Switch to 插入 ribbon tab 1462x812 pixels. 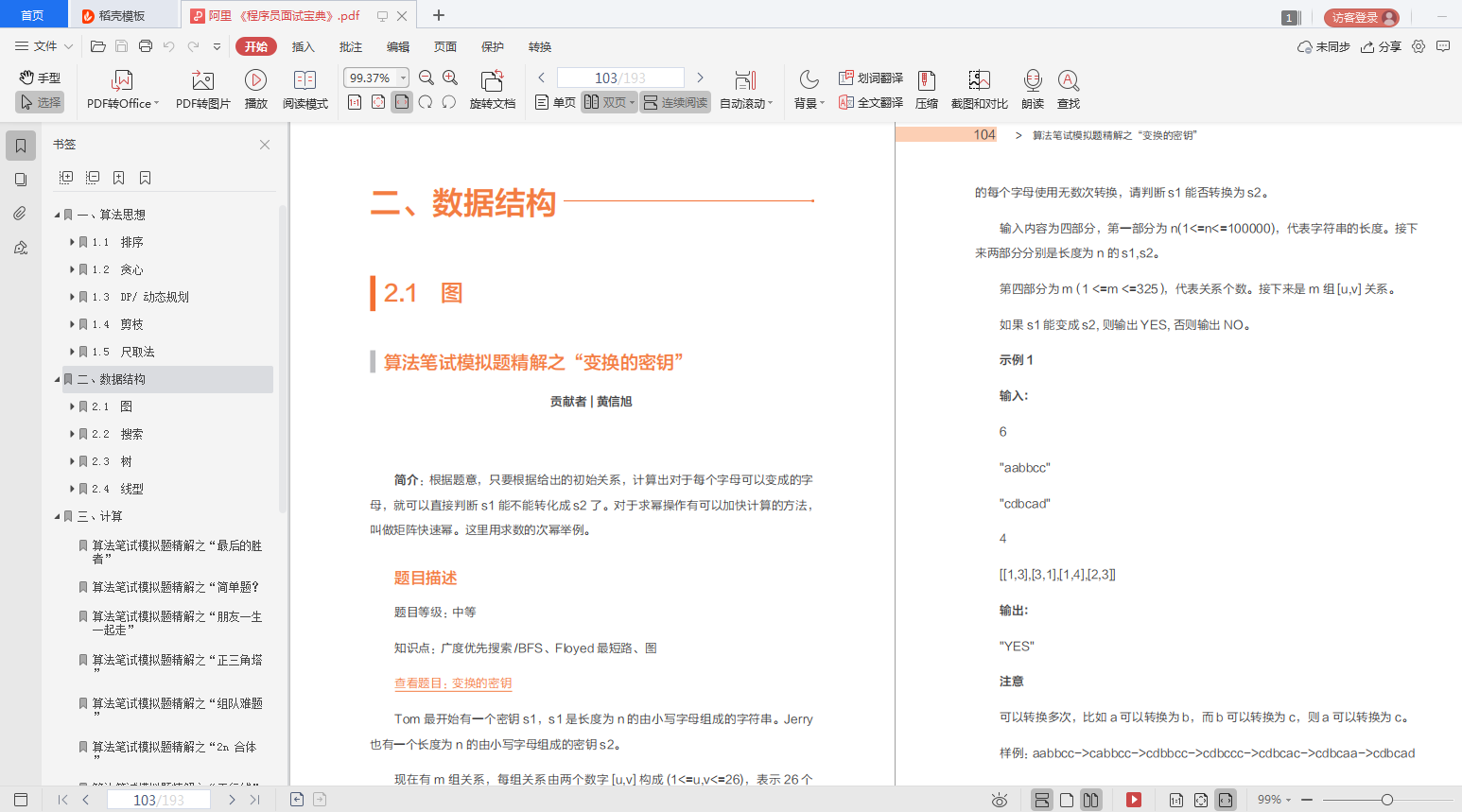[303, 46]
